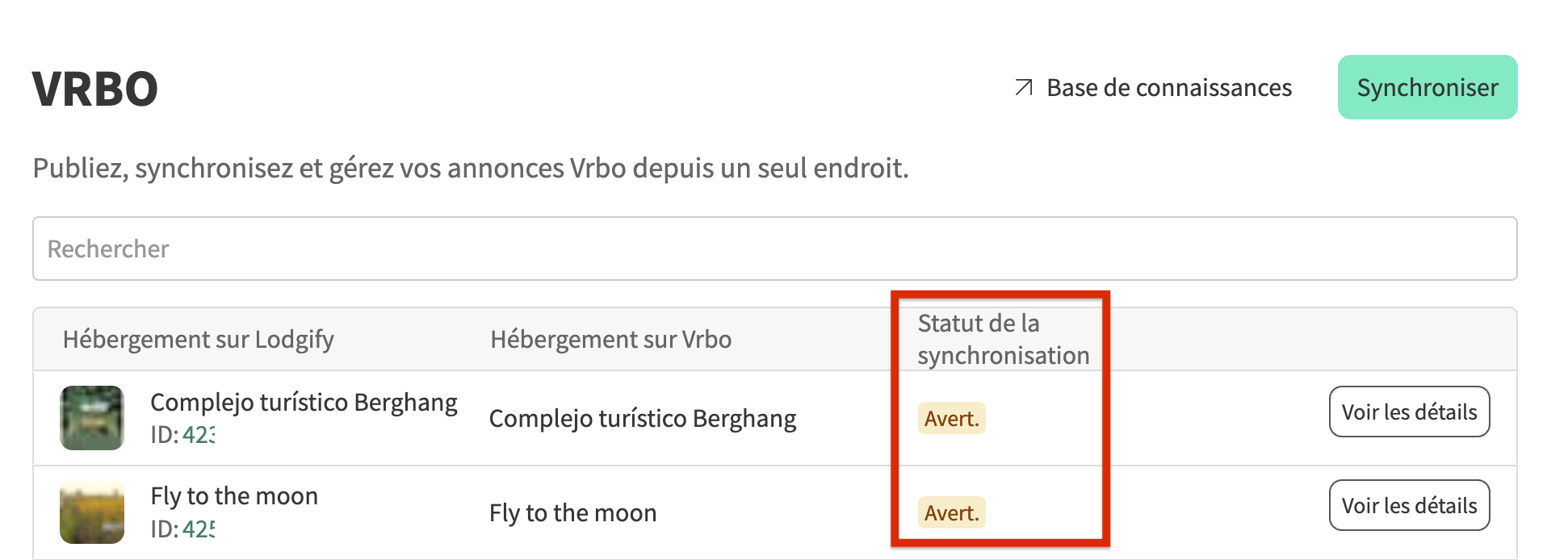Select the Hébergement sur Lodgify column header
1568x560 pixels.
coord(198,339)
